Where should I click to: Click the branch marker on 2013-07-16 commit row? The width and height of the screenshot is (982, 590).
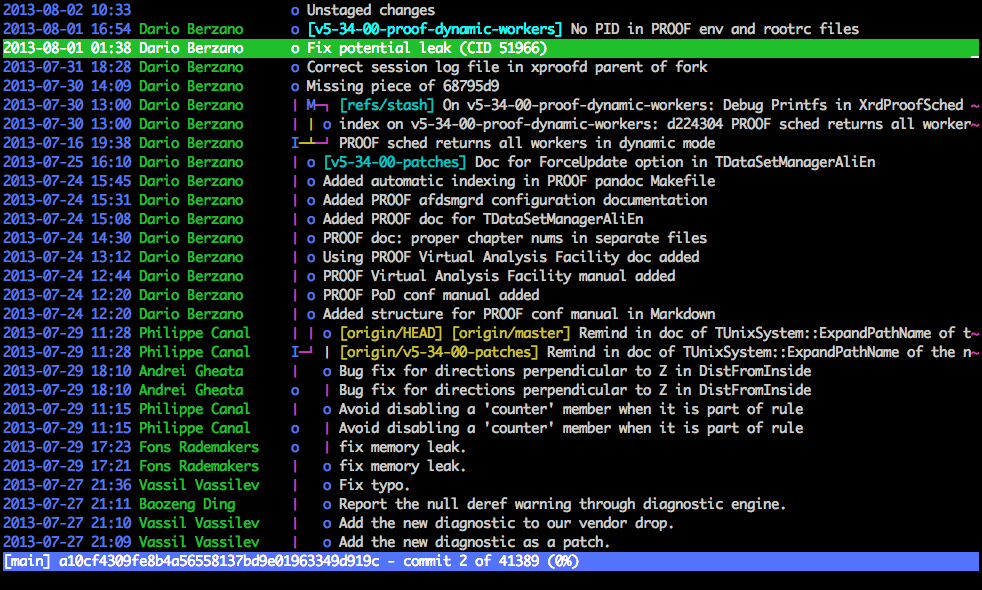(308, 143)
